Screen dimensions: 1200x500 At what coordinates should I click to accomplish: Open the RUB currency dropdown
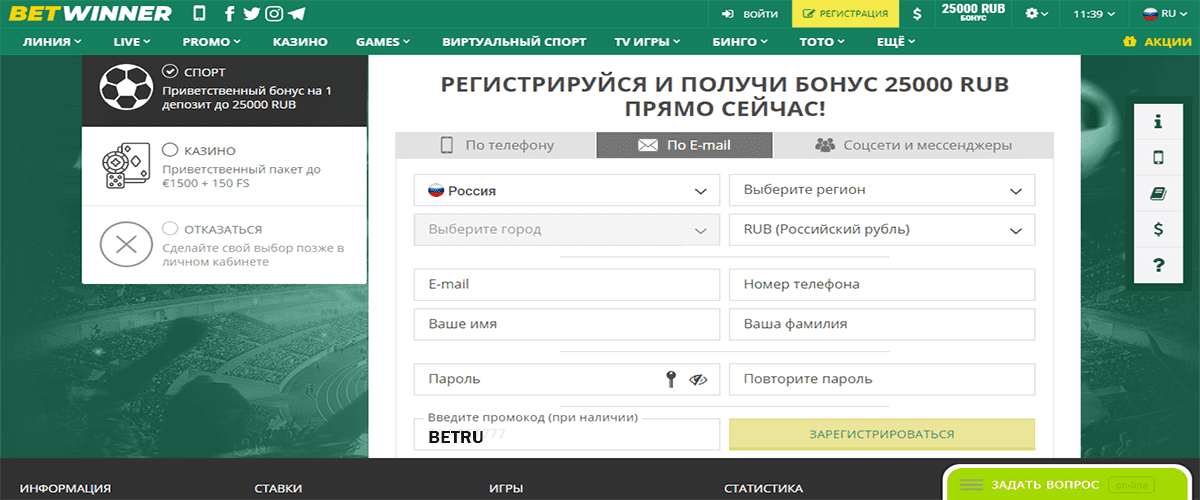[x=882, y=229]
